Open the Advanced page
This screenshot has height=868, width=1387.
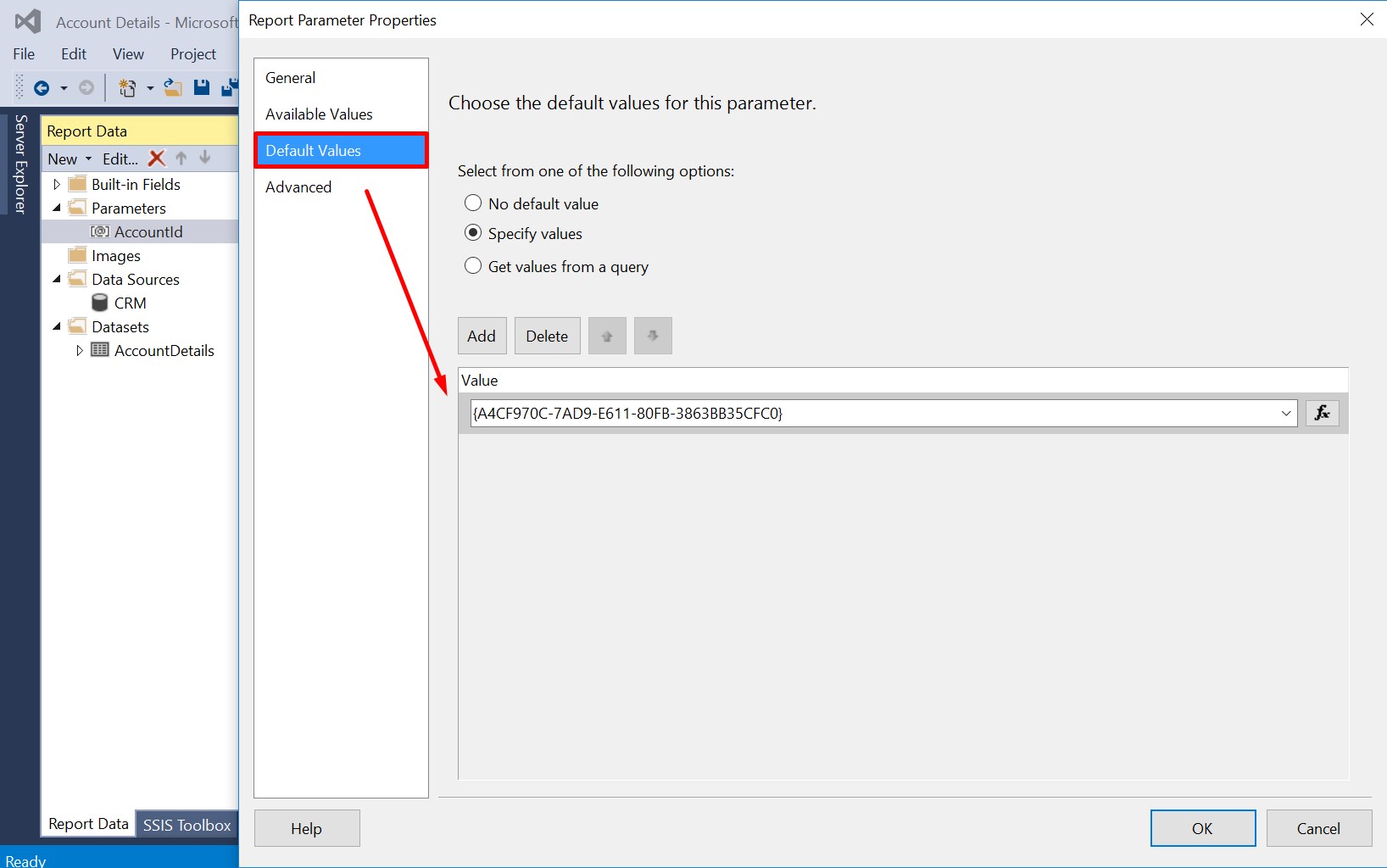pos(298,186)
